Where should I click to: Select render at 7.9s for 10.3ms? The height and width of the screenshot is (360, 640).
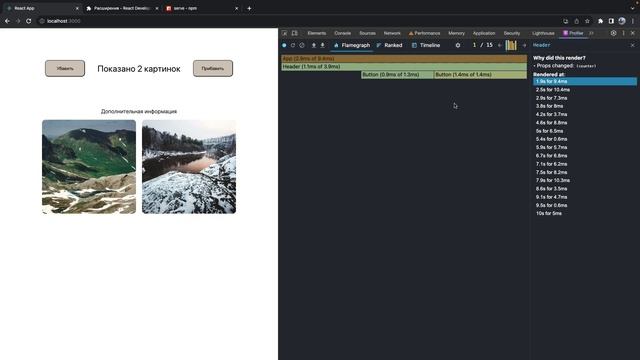point(584,180)
